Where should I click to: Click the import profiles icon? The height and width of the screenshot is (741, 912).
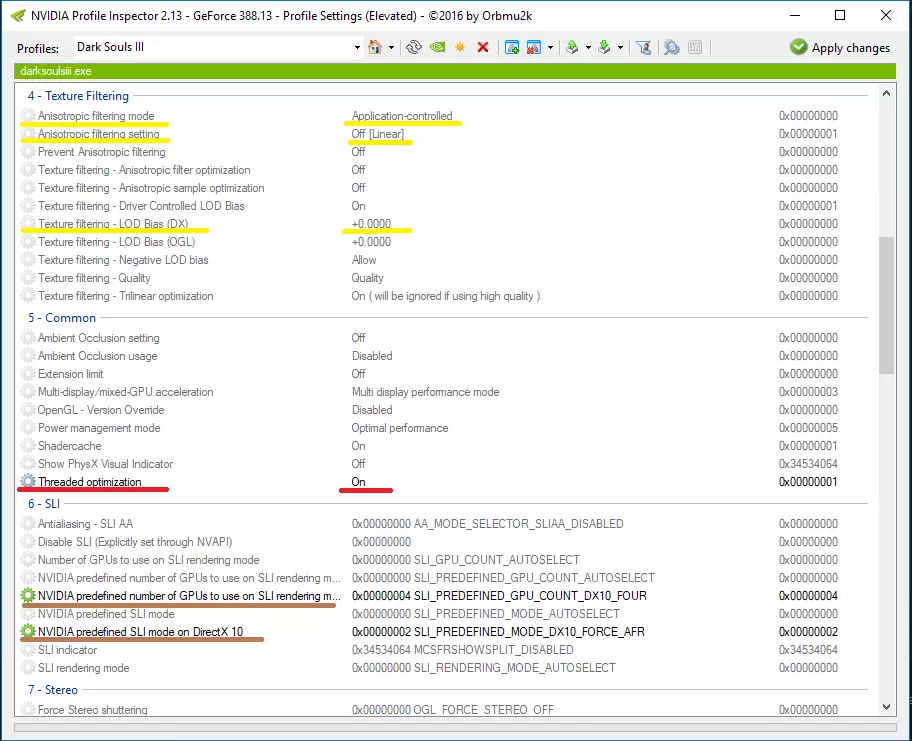[x=604, y=47]
